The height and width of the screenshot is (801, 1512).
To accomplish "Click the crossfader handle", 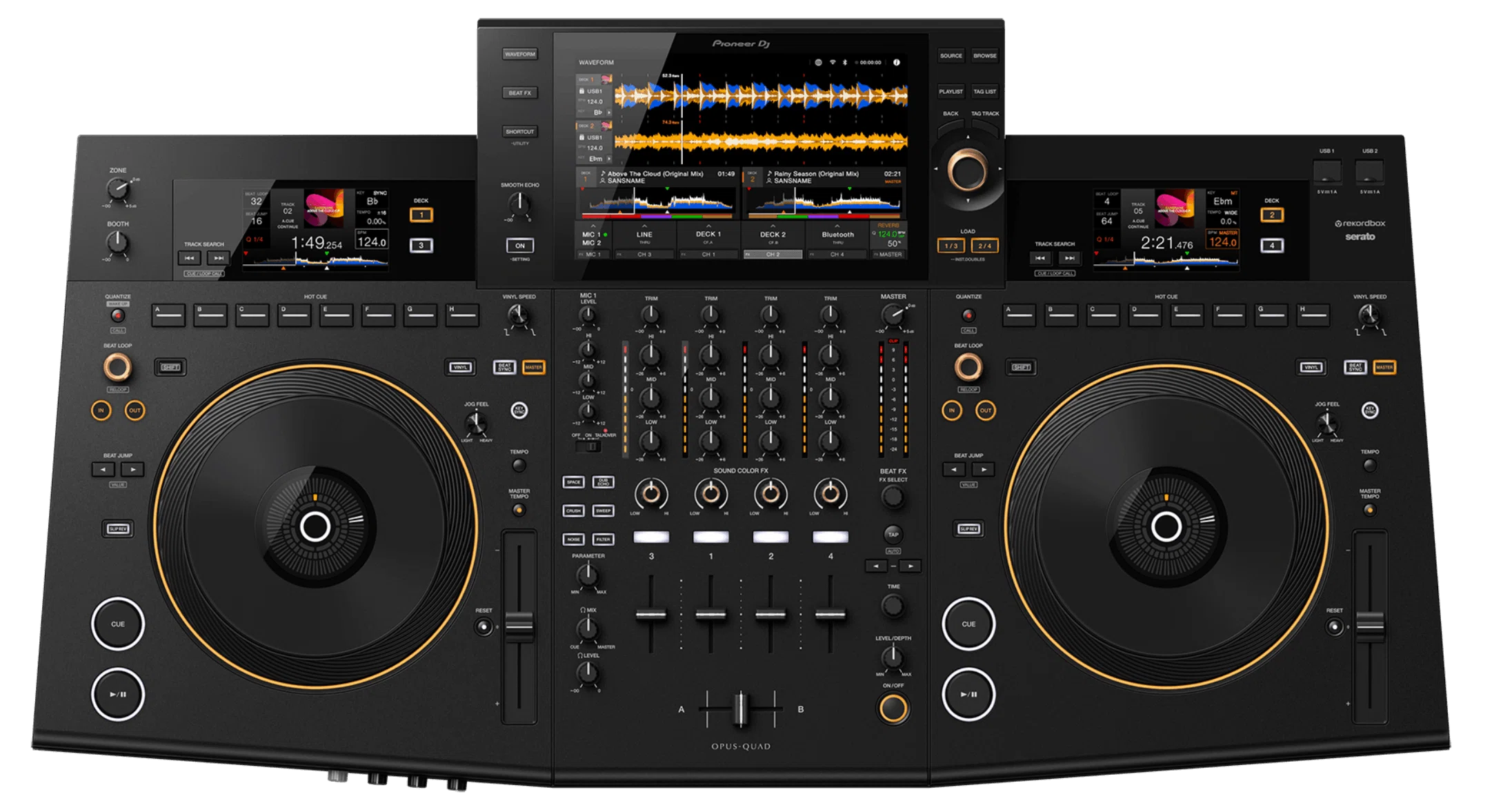I will click(x=740, y=709).
